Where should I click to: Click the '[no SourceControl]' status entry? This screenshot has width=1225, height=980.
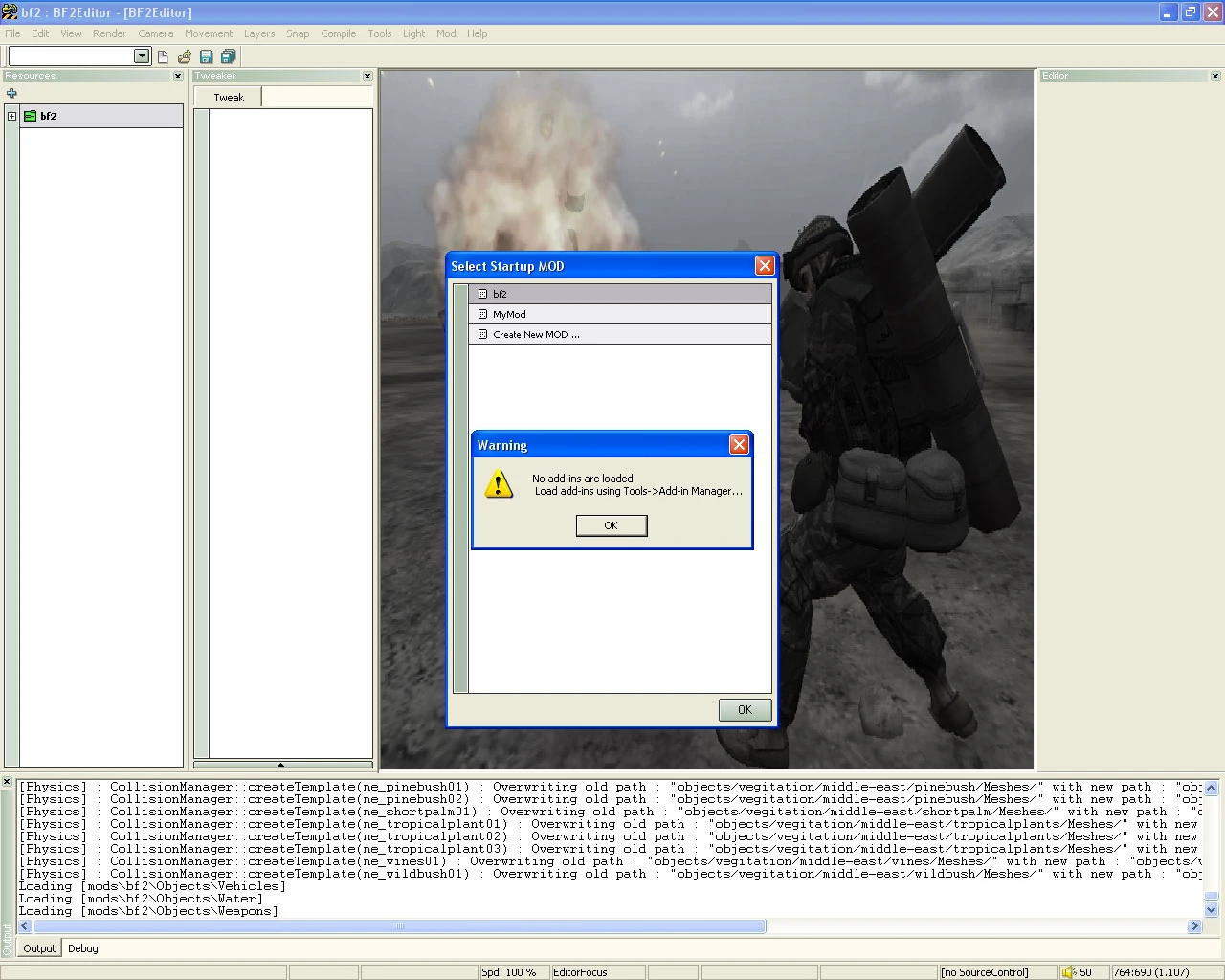click(985, 972)
